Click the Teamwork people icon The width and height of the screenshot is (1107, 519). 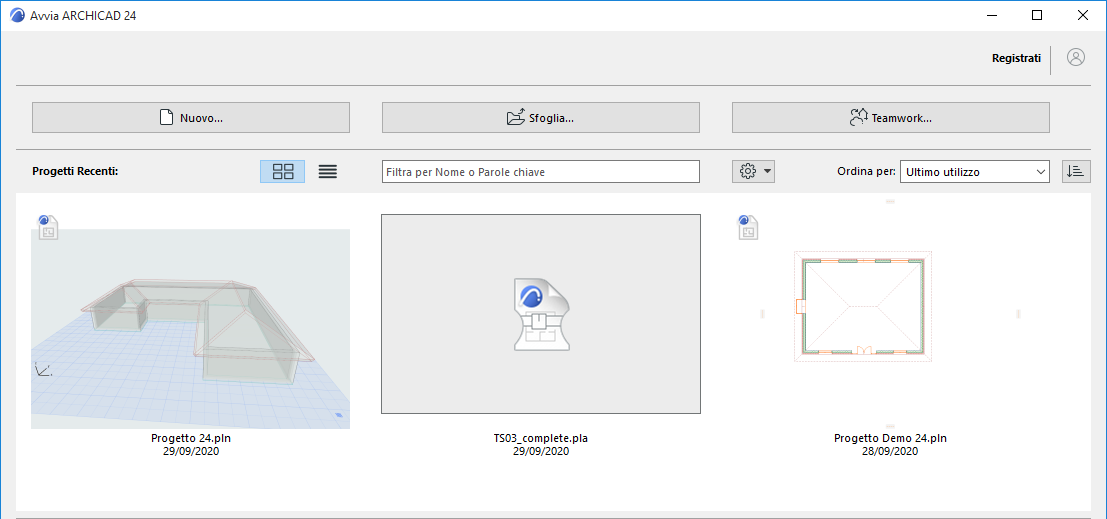tap(858, 118)
